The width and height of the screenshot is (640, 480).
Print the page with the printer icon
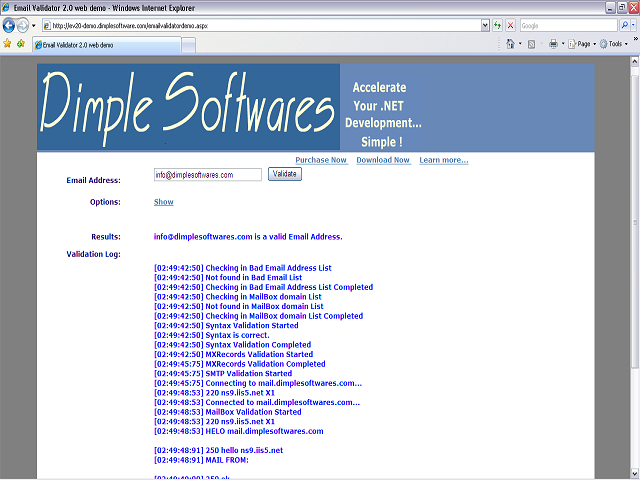[553, 44]
